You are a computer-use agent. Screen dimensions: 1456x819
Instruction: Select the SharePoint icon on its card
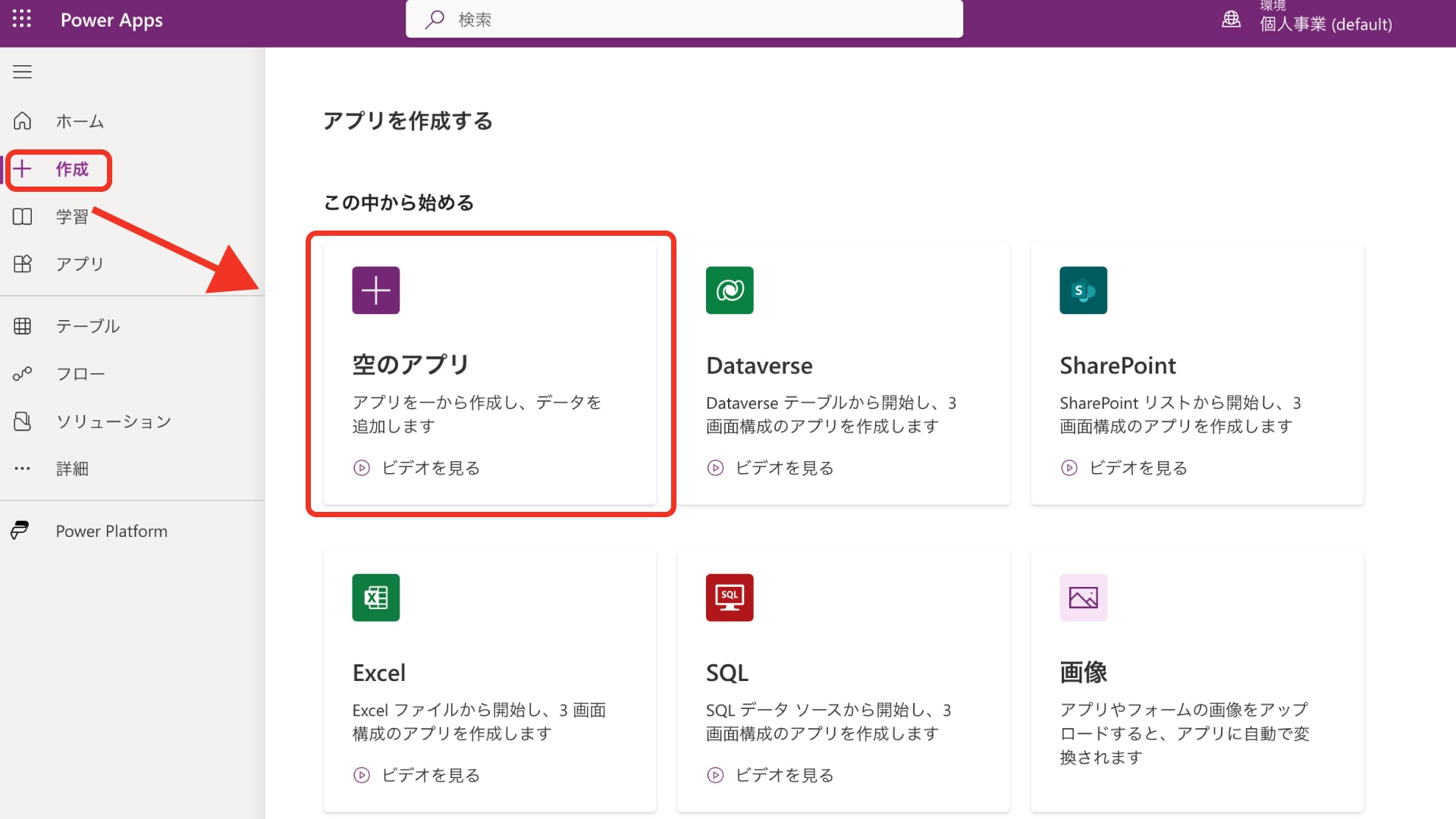(1082, 290)
